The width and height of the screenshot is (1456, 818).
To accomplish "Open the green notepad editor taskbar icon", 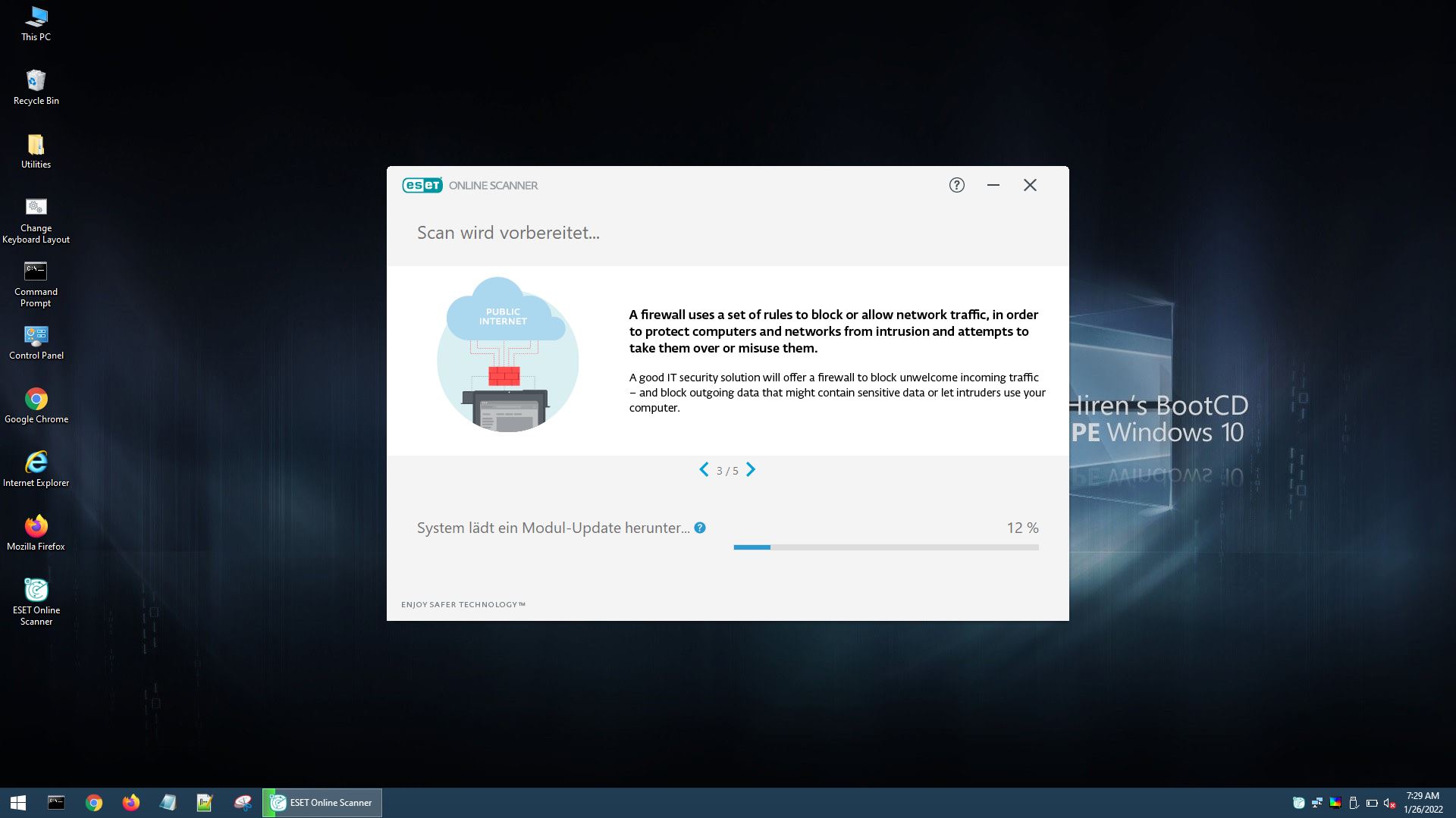I will coord(205,803).
